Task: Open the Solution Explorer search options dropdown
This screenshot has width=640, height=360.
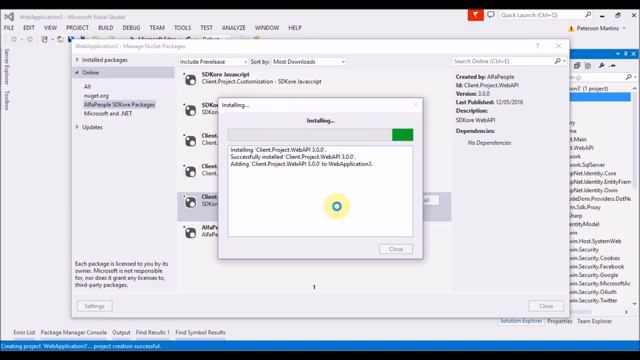Action: 635,77
